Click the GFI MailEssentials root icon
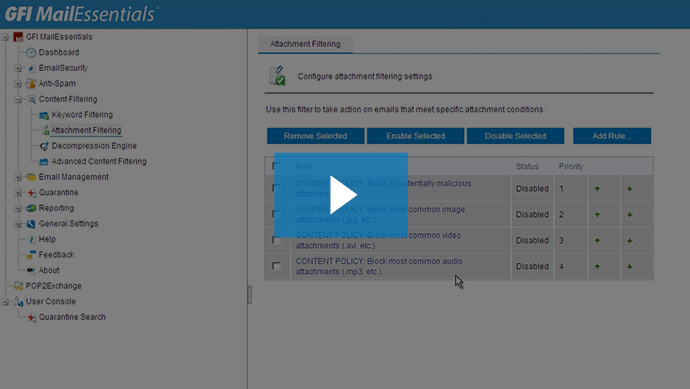The width and height of the screenshot is (690, 389). pos(18,37)
